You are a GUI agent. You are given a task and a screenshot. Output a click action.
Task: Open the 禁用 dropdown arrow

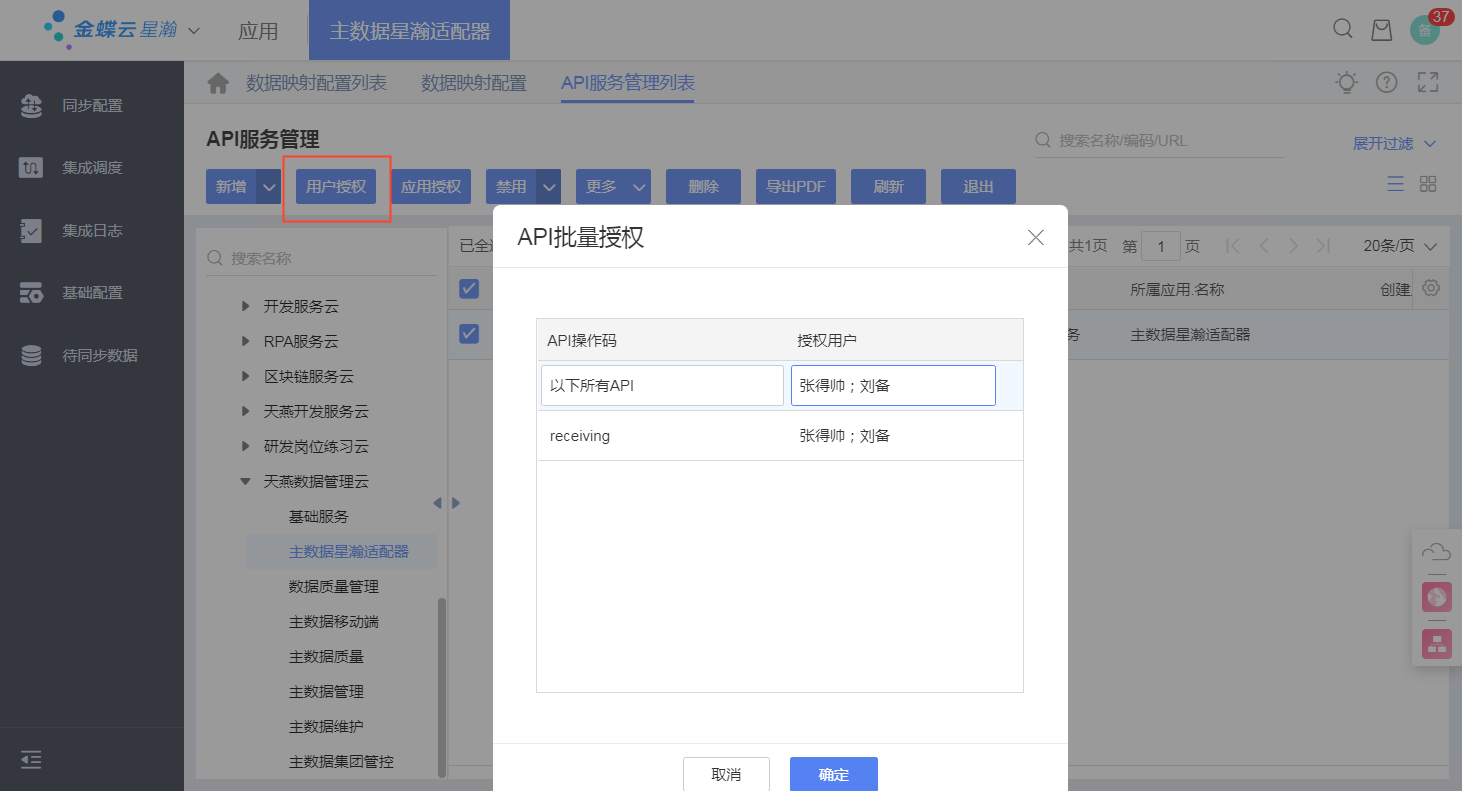point(549,187)
